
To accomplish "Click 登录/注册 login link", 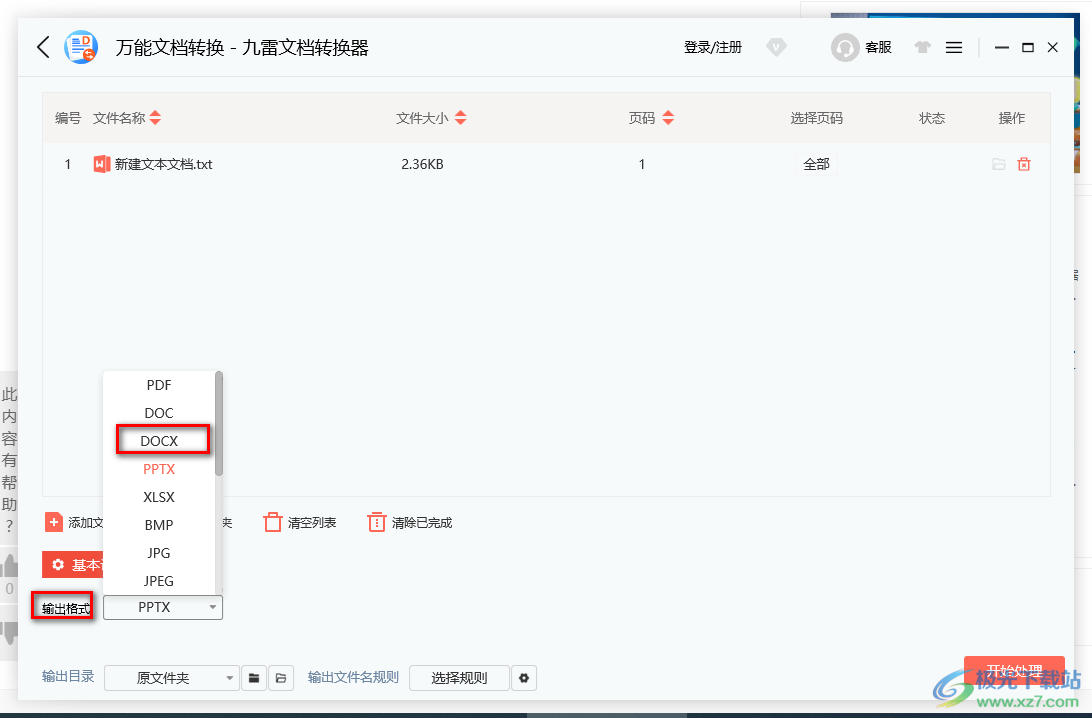I will pos(712,47).
